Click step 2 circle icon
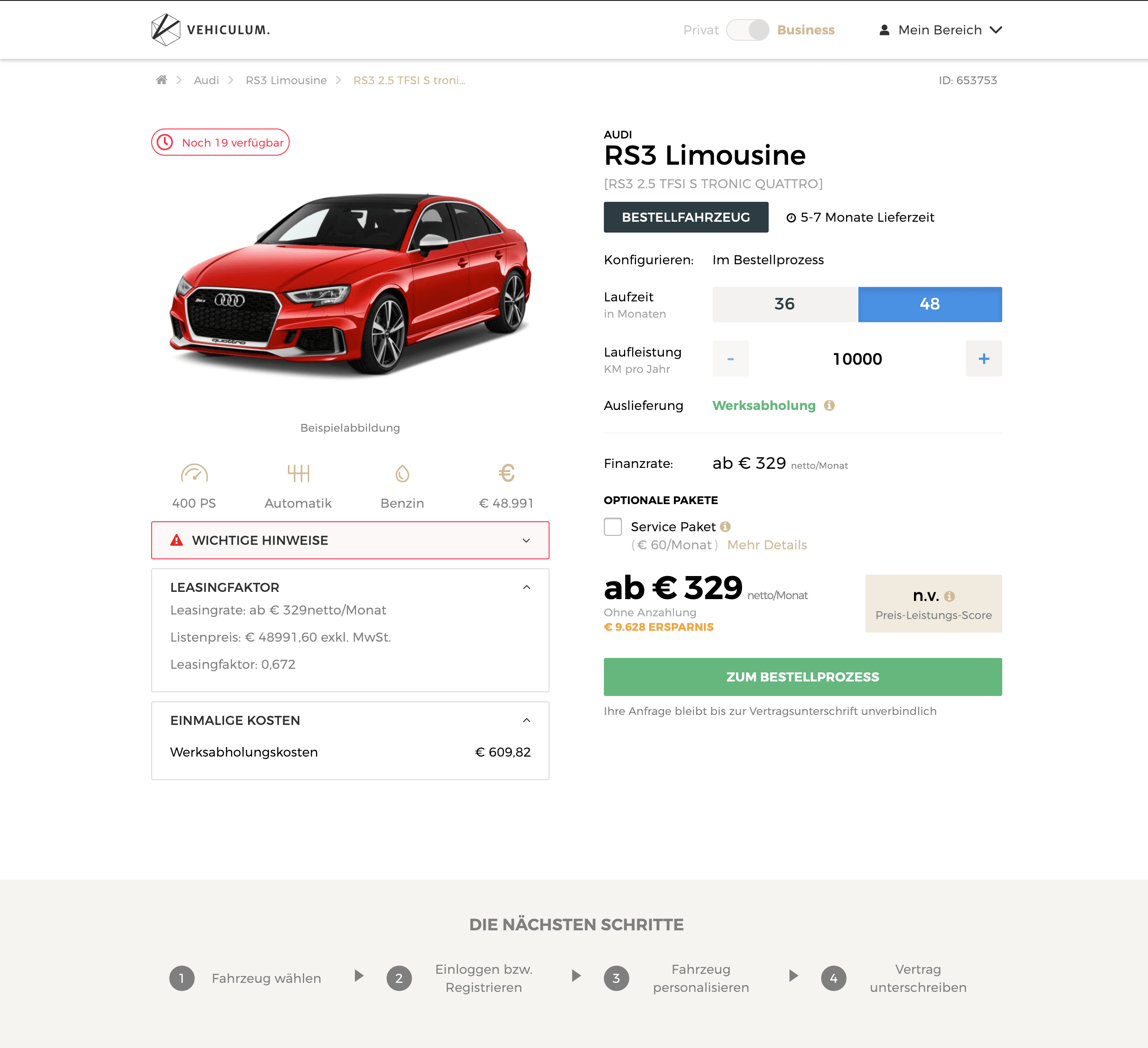 tap(399, 978)
